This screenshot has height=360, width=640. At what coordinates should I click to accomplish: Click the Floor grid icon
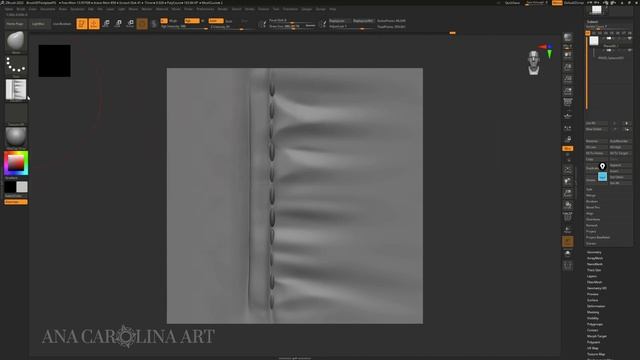[568, 116]
